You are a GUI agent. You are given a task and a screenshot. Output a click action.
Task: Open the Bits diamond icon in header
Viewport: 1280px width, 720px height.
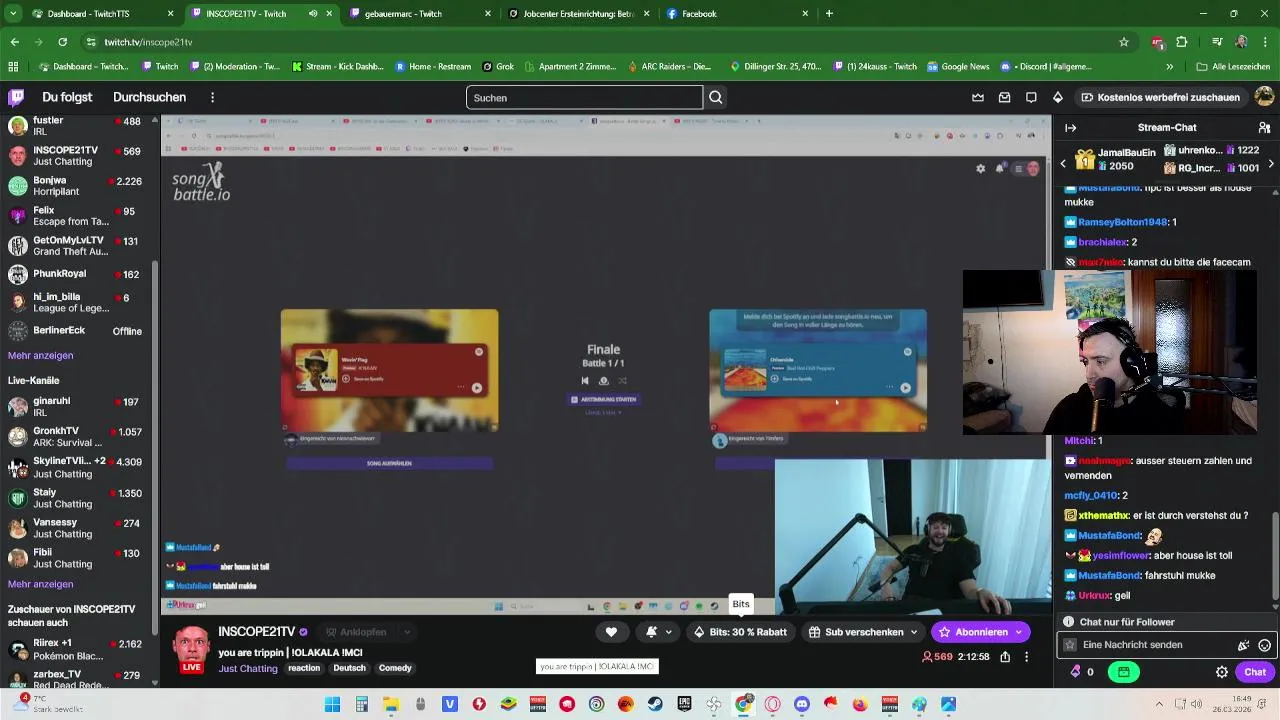tap(1058, 97)
